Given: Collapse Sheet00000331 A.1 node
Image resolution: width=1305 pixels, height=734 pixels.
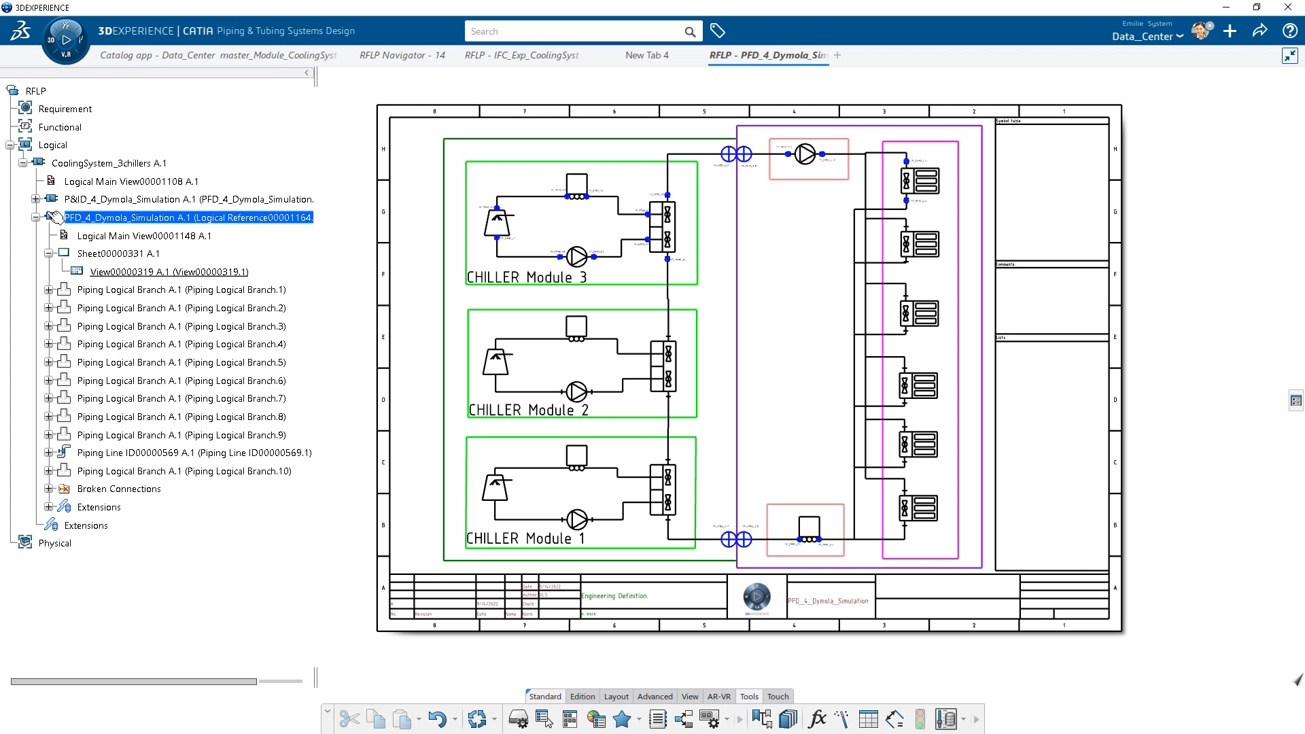Looking at the screenshot, I should pos(49,254).
